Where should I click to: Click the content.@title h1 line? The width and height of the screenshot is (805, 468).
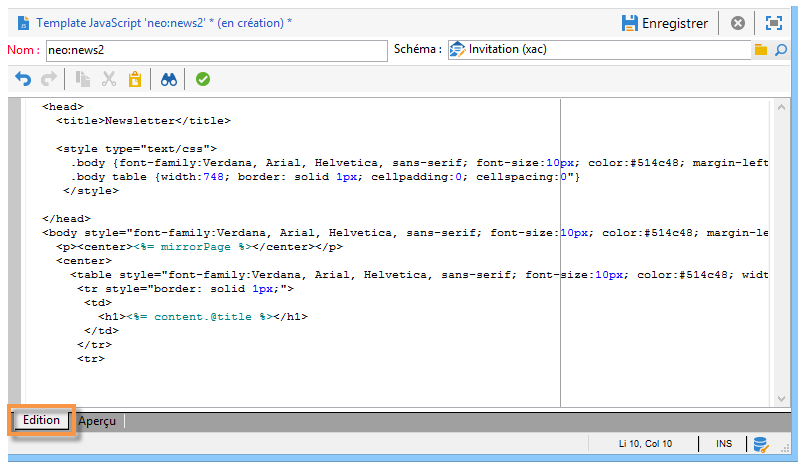tap(203, 317)
